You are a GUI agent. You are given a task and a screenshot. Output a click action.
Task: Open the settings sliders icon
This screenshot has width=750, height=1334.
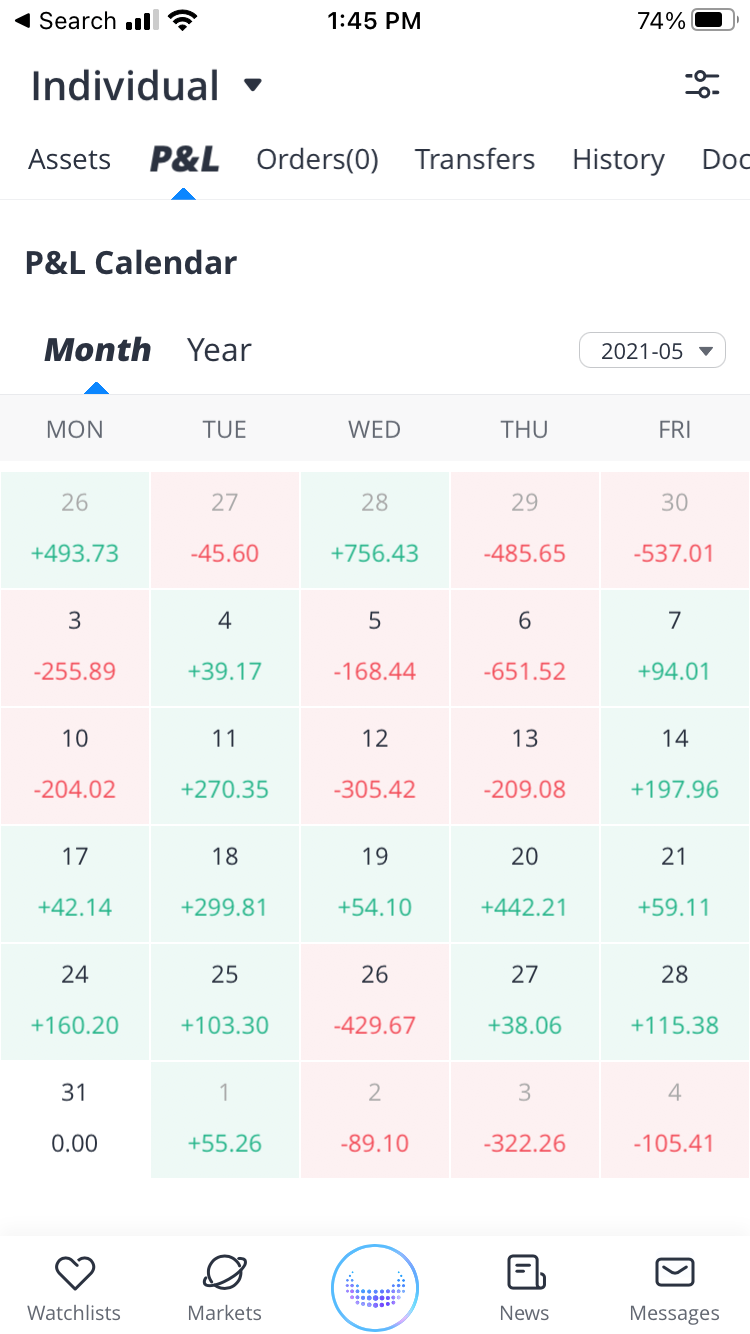click(x=702, y=85)
